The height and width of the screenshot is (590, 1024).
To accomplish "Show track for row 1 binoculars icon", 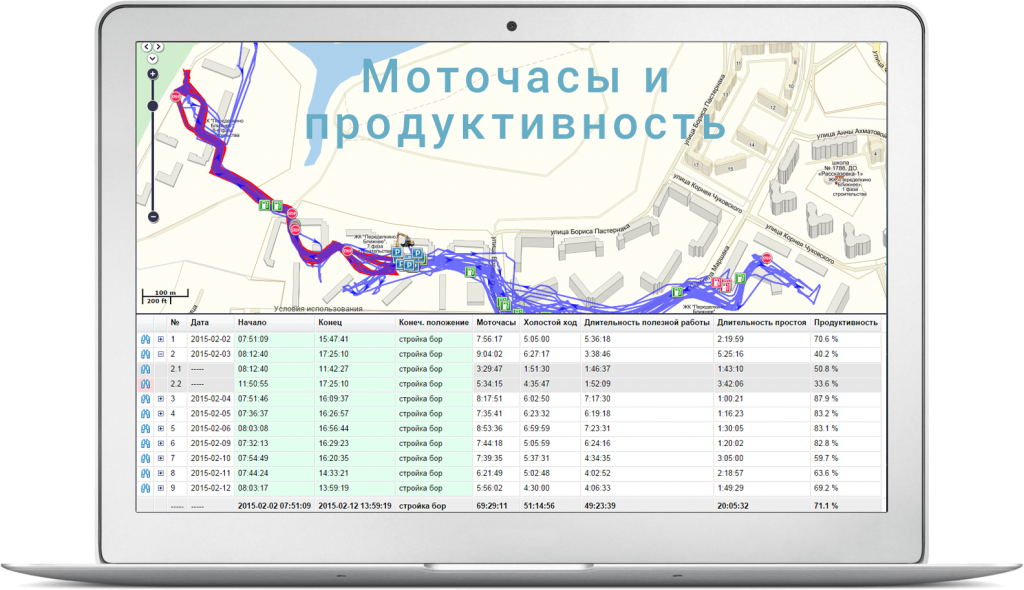I will 146,339.
